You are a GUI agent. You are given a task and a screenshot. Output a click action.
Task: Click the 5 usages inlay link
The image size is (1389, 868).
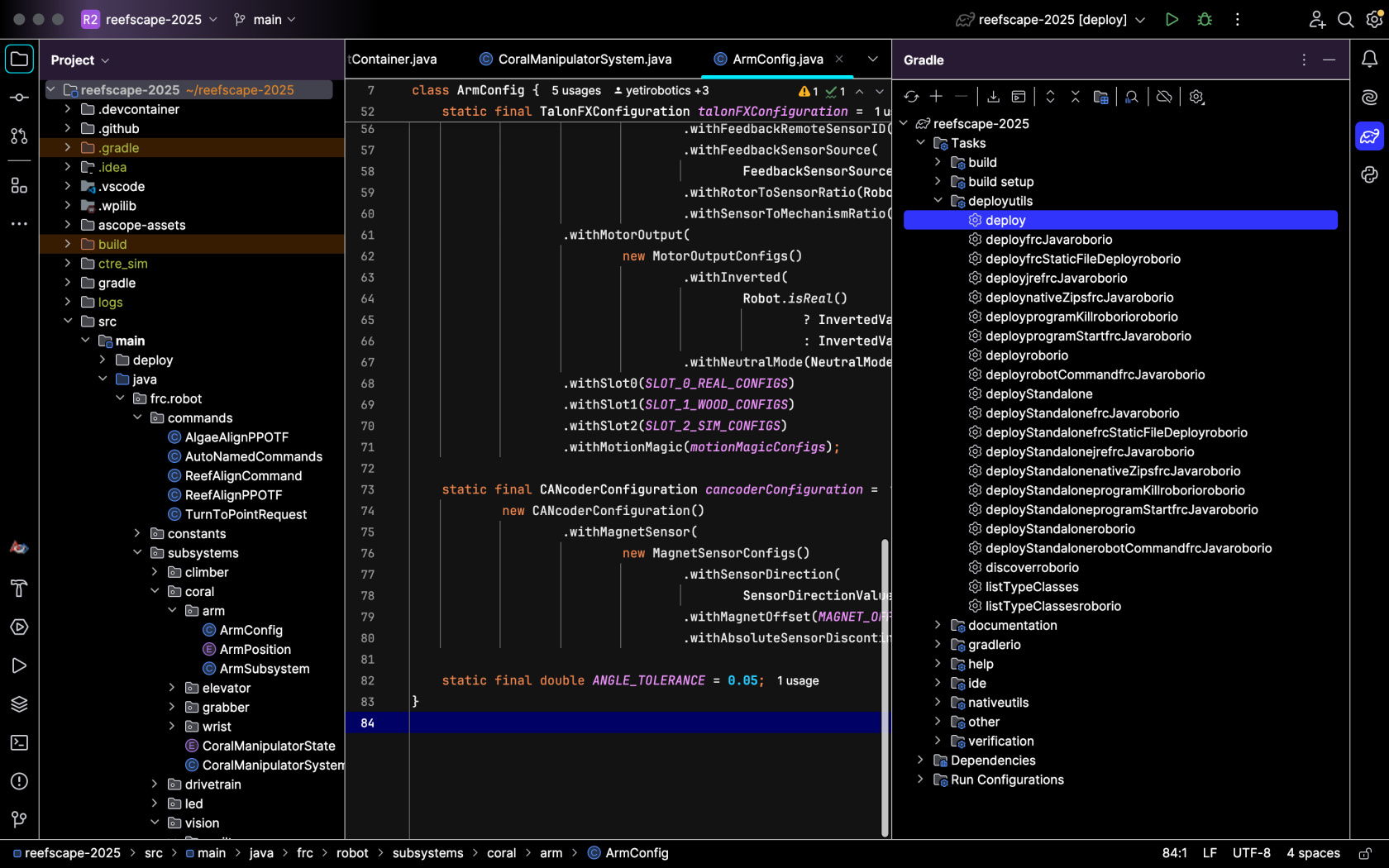pyautogui.click(x=576, y=91)
